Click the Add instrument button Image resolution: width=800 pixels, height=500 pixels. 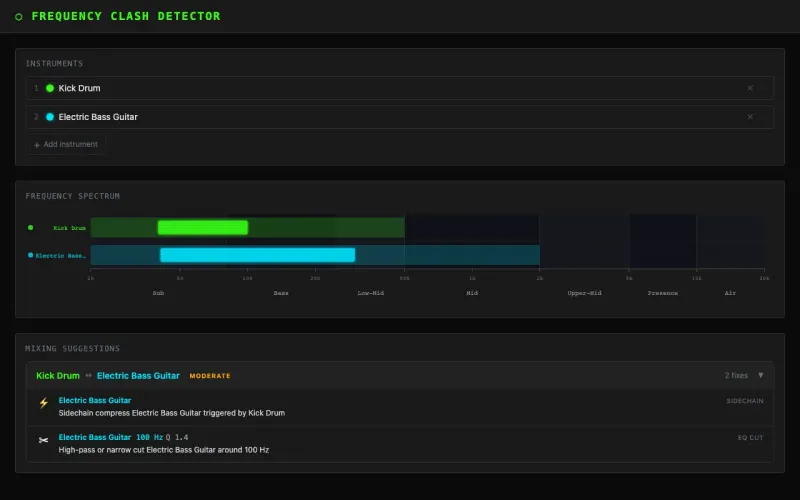66,144
